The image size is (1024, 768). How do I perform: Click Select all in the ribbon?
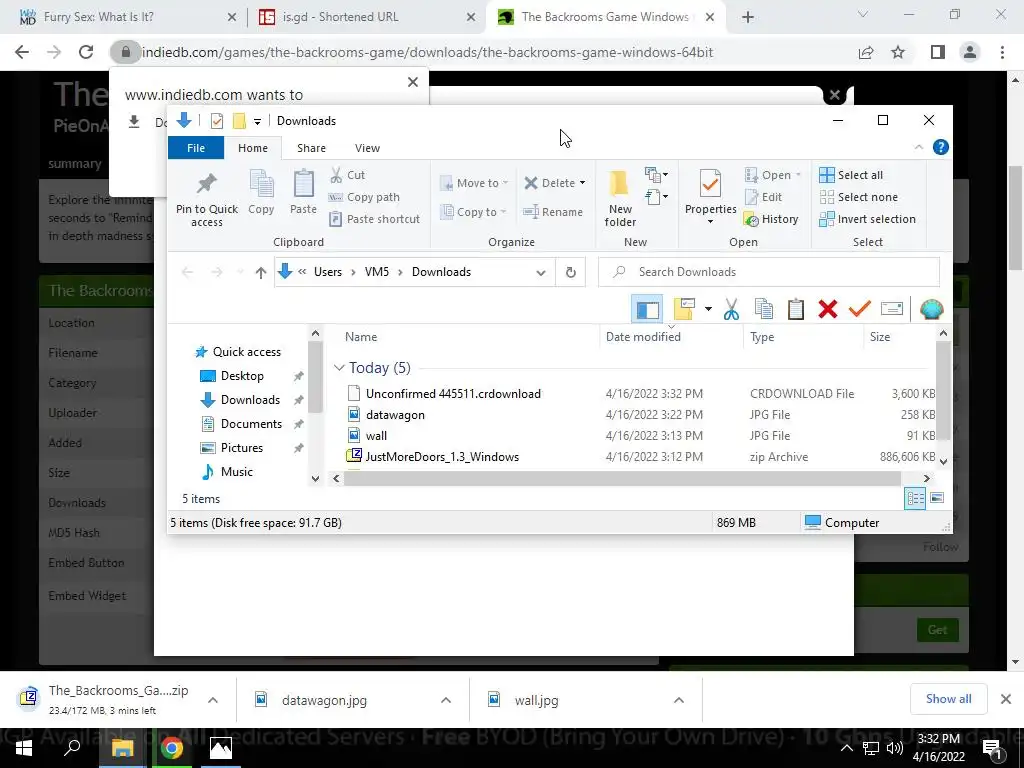pyautogui.click(x=851, y=175)
